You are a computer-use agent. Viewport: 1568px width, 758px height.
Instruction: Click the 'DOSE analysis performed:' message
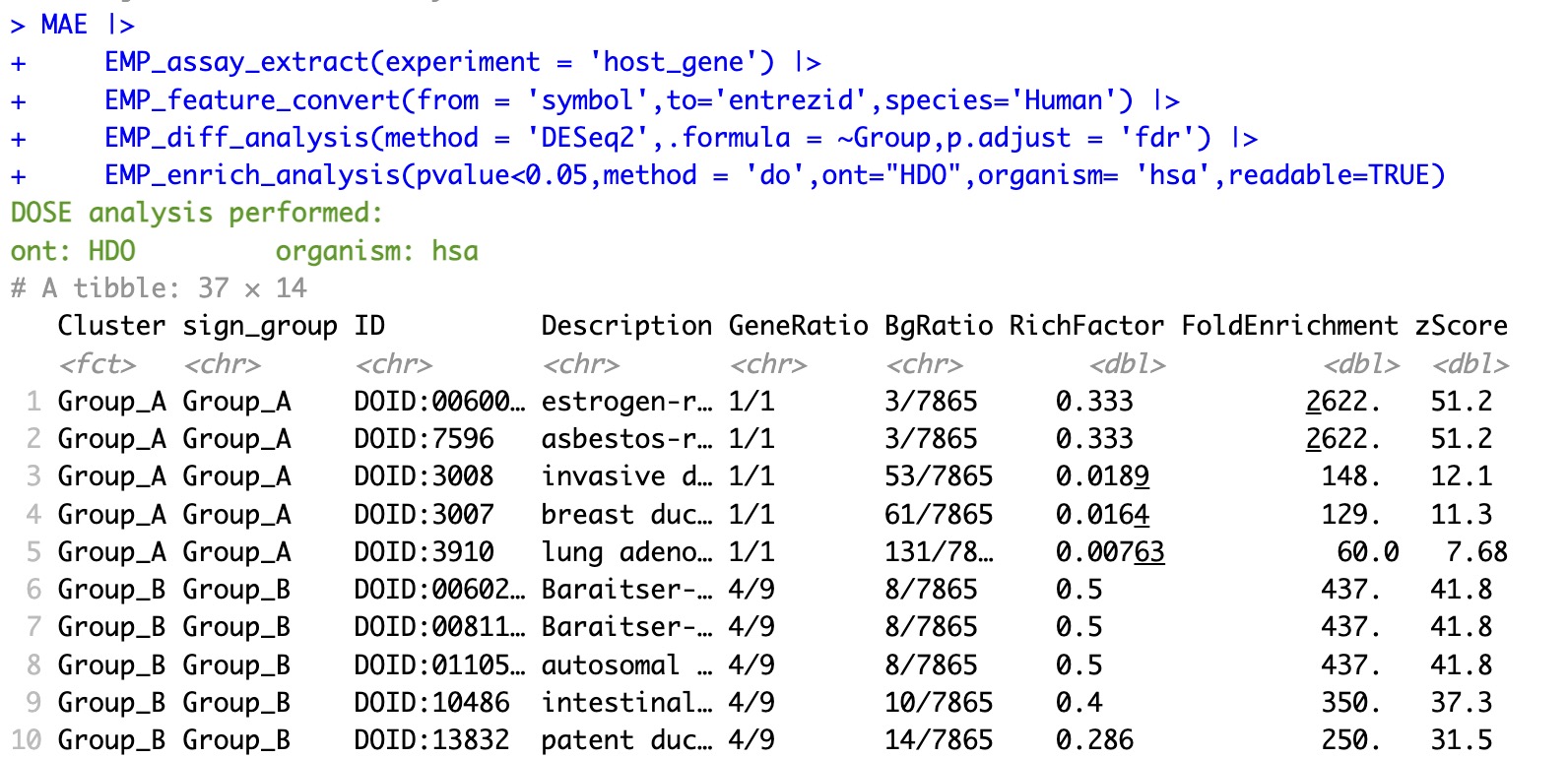[x=196, y=213]
